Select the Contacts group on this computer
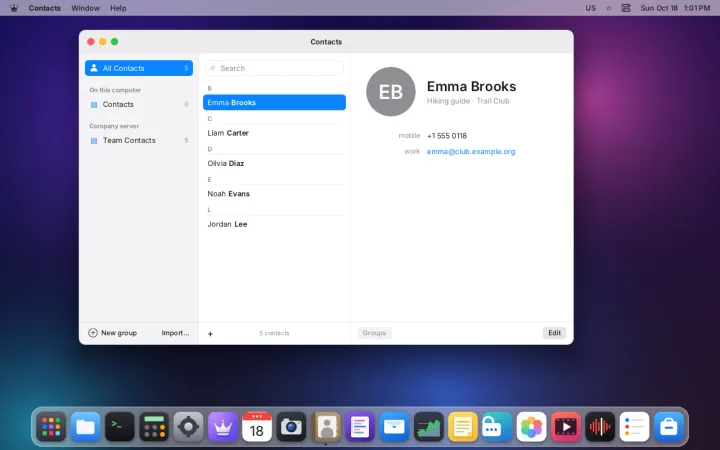 point(139,104)
